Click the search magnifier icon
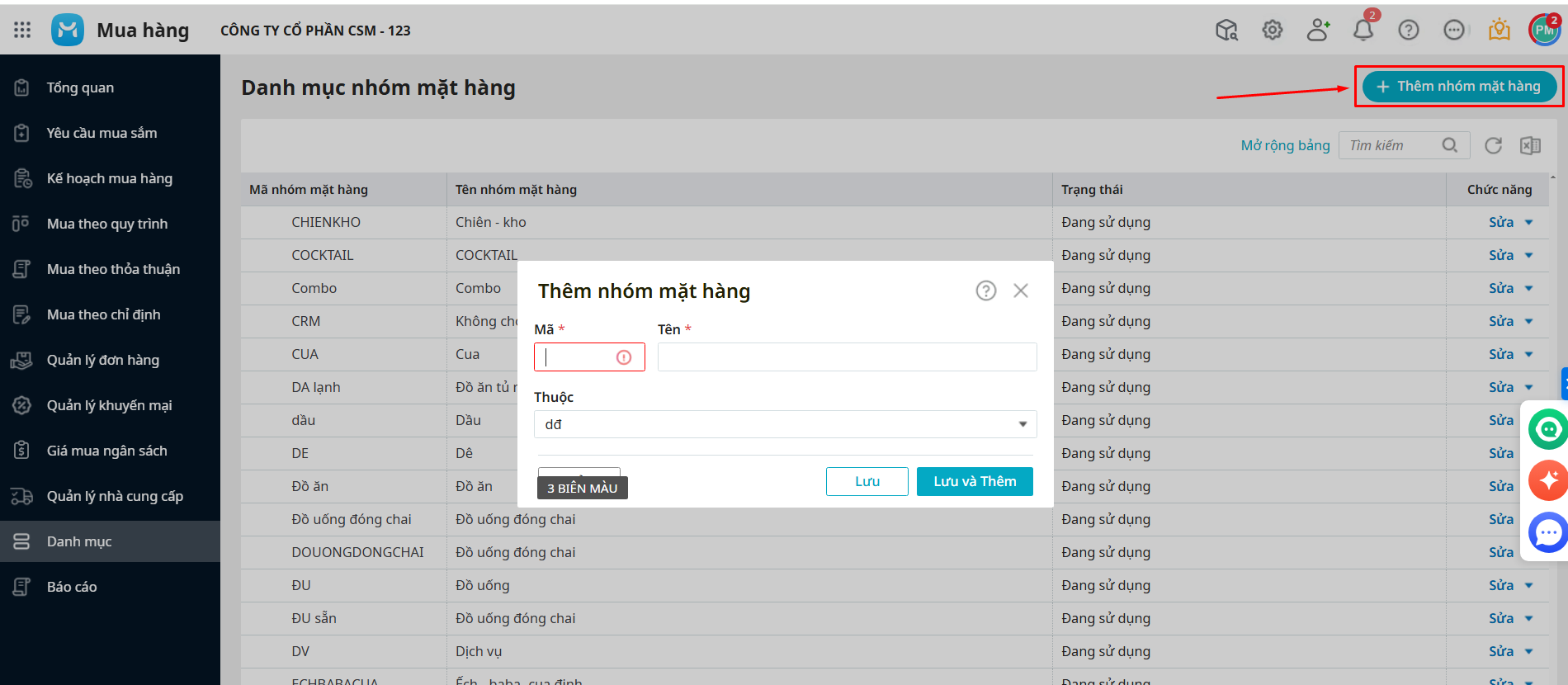The height and width of the screenshot is (685, 1568). point(1450,145)
